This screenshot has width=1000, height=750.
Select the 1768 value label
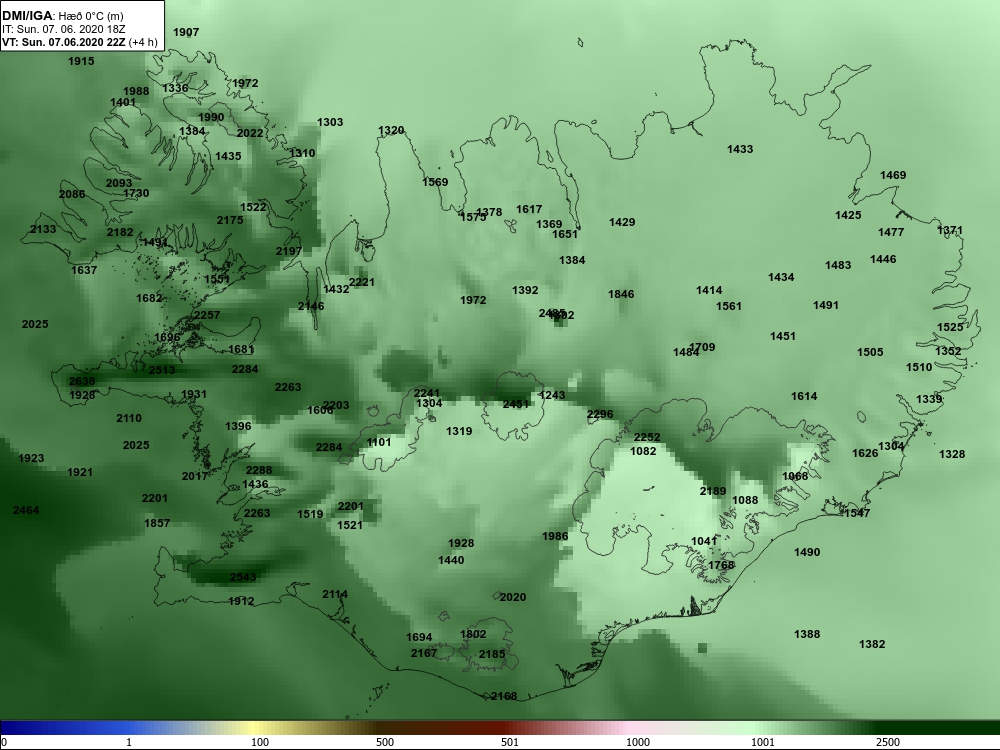tap(721, 566)
